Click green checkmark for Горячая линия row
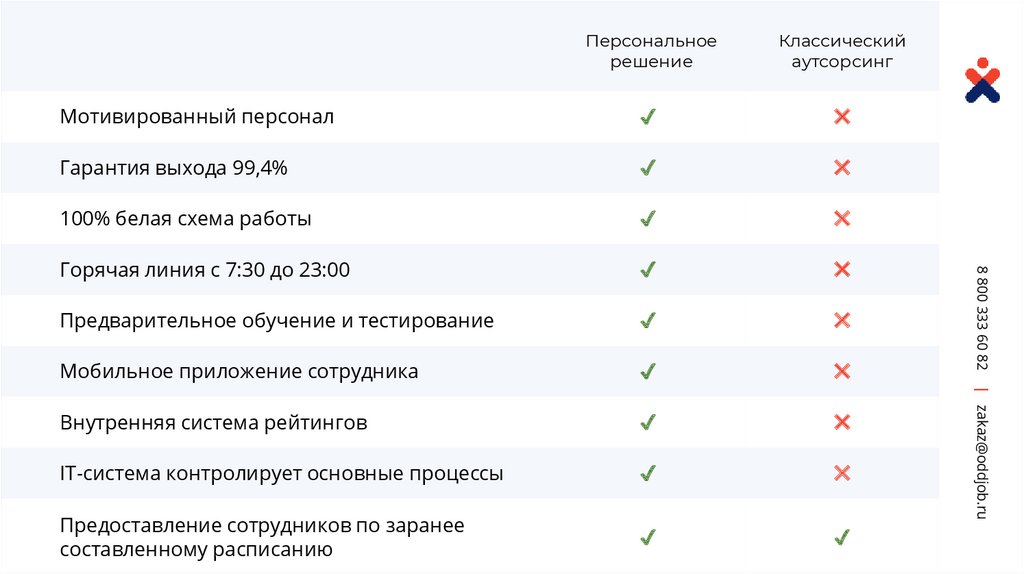Viewport: 1024px width, 574px height. [648, 269]
